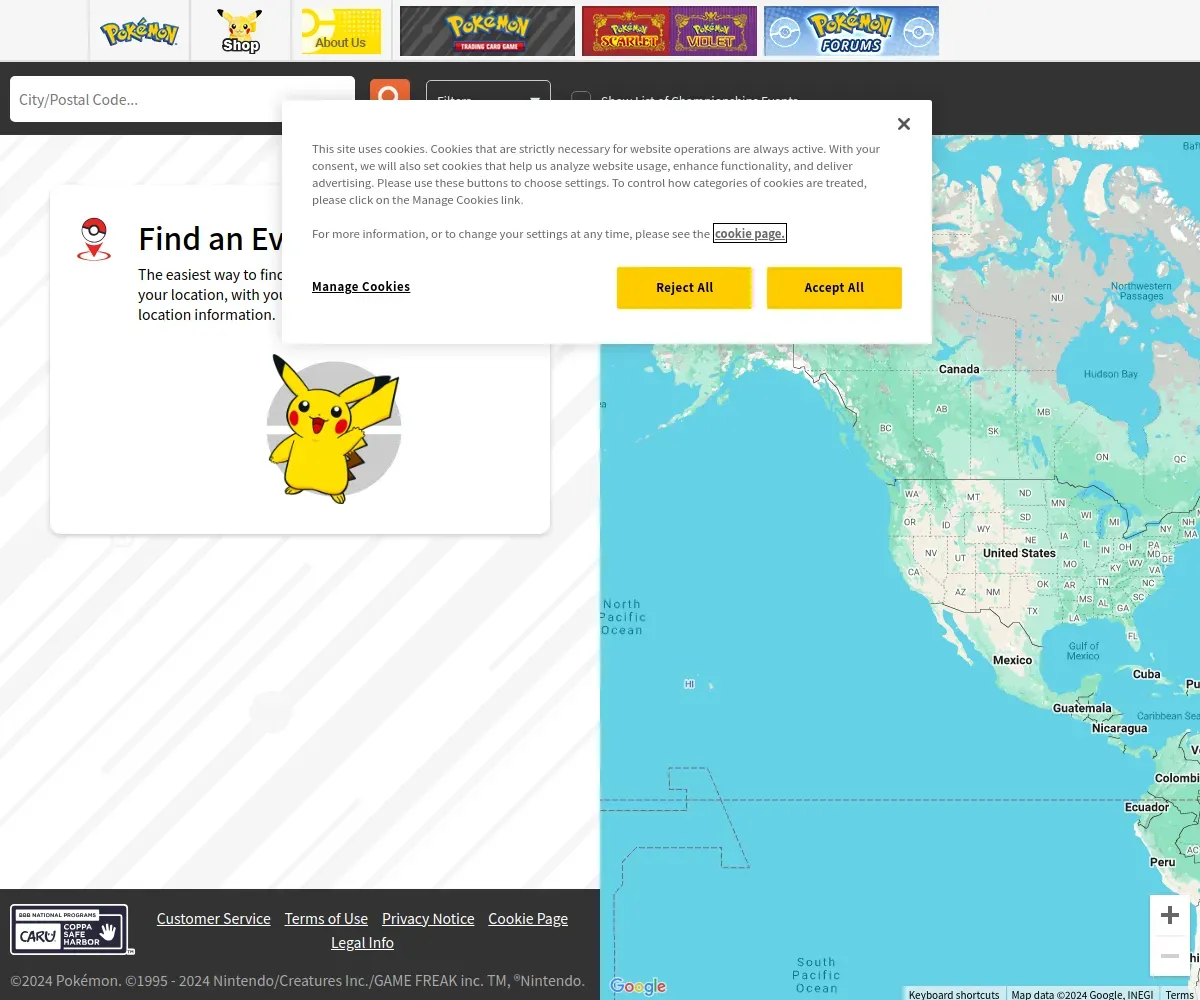Click the United States label on map
This screenshot has height=1000, width=1200.
point(1019,553)
